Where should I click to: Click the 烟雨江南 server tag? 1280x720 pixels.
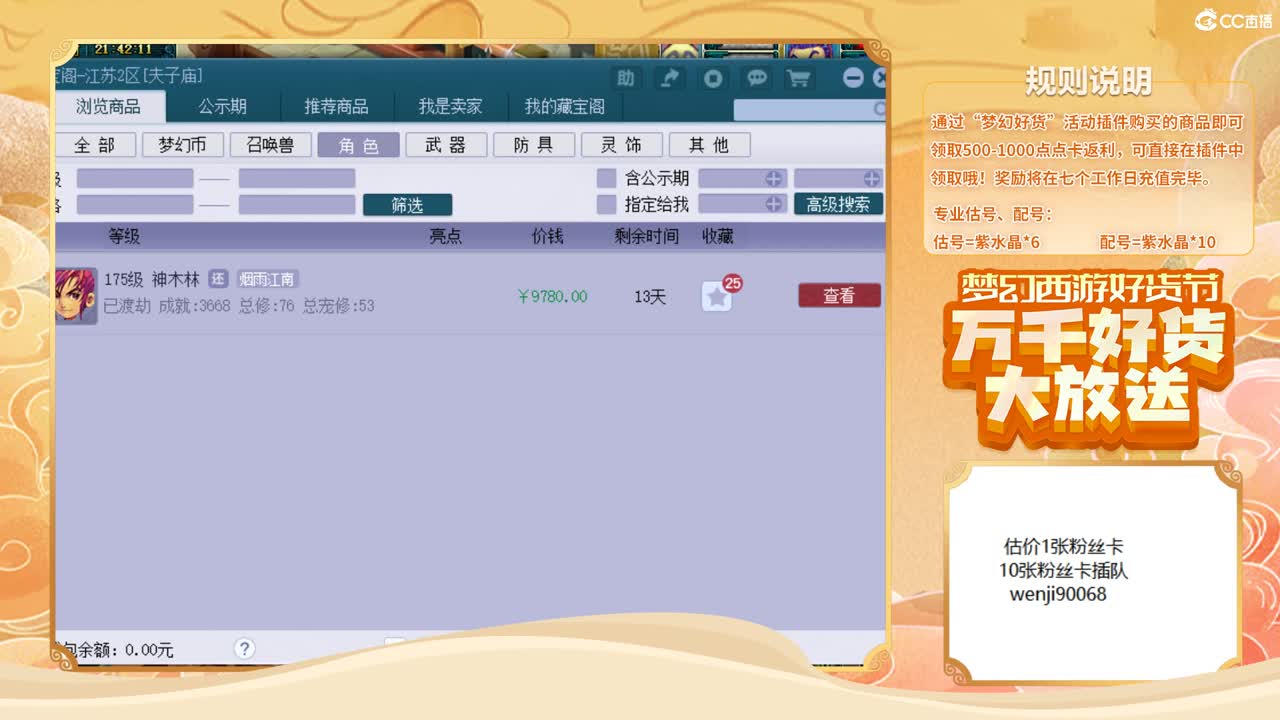click(267, 279)
